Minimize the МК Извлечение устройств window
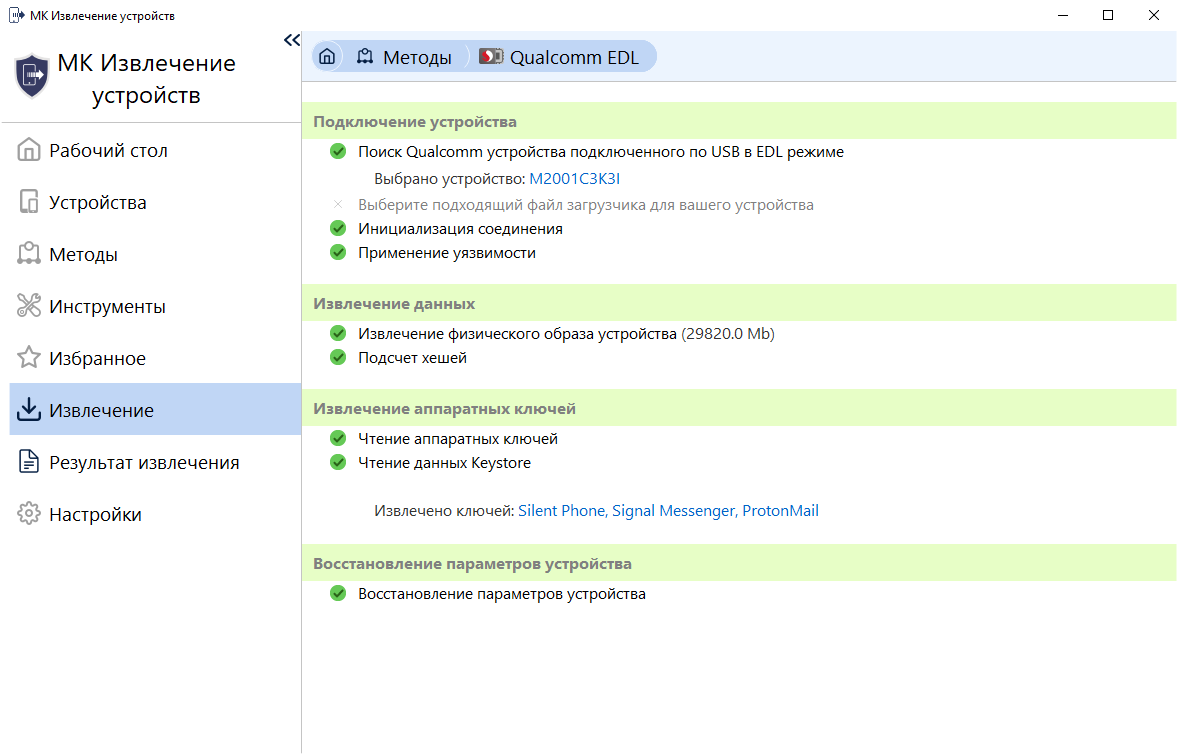This screenshot has width=1178, height=755. 1062,15
